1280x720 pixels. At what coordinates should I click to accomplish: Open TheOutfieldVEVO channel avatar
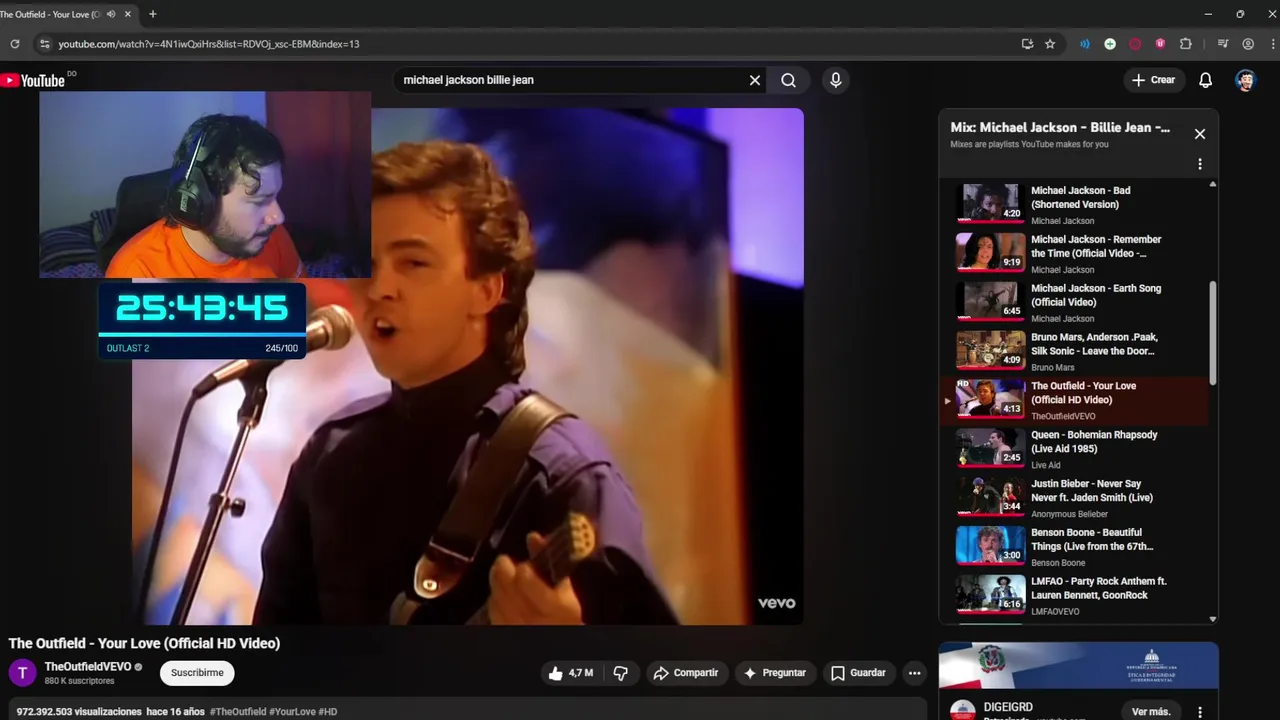pos(22,673)
